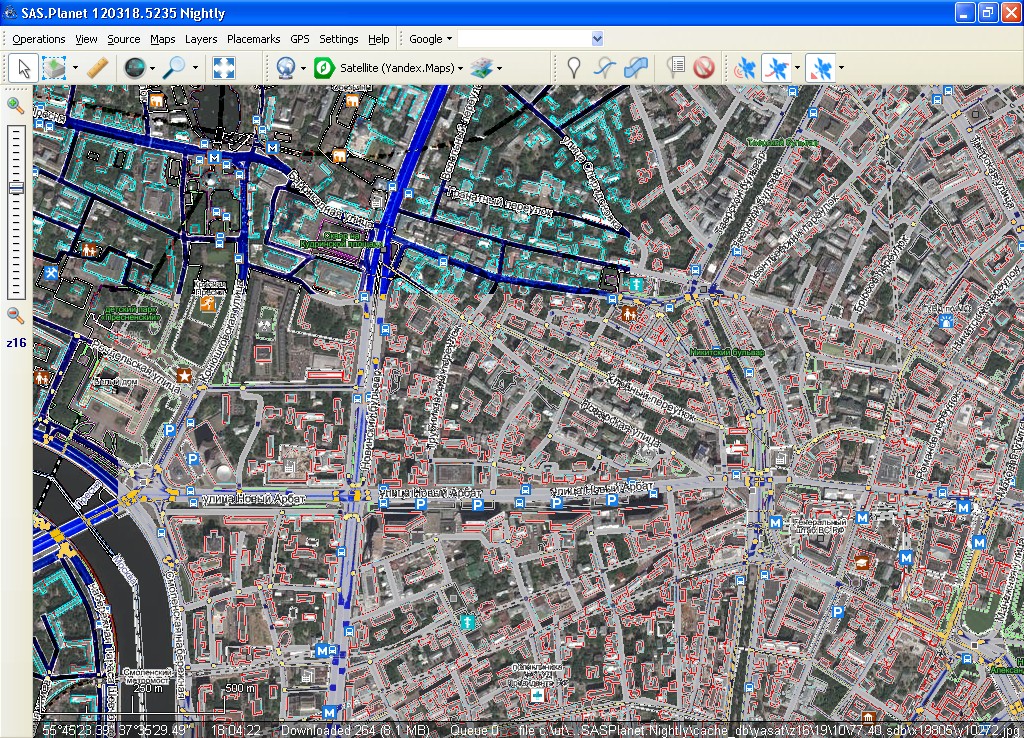1024x738 pixels.
Task: Open the placemark manager list
Action: [676, 68]
